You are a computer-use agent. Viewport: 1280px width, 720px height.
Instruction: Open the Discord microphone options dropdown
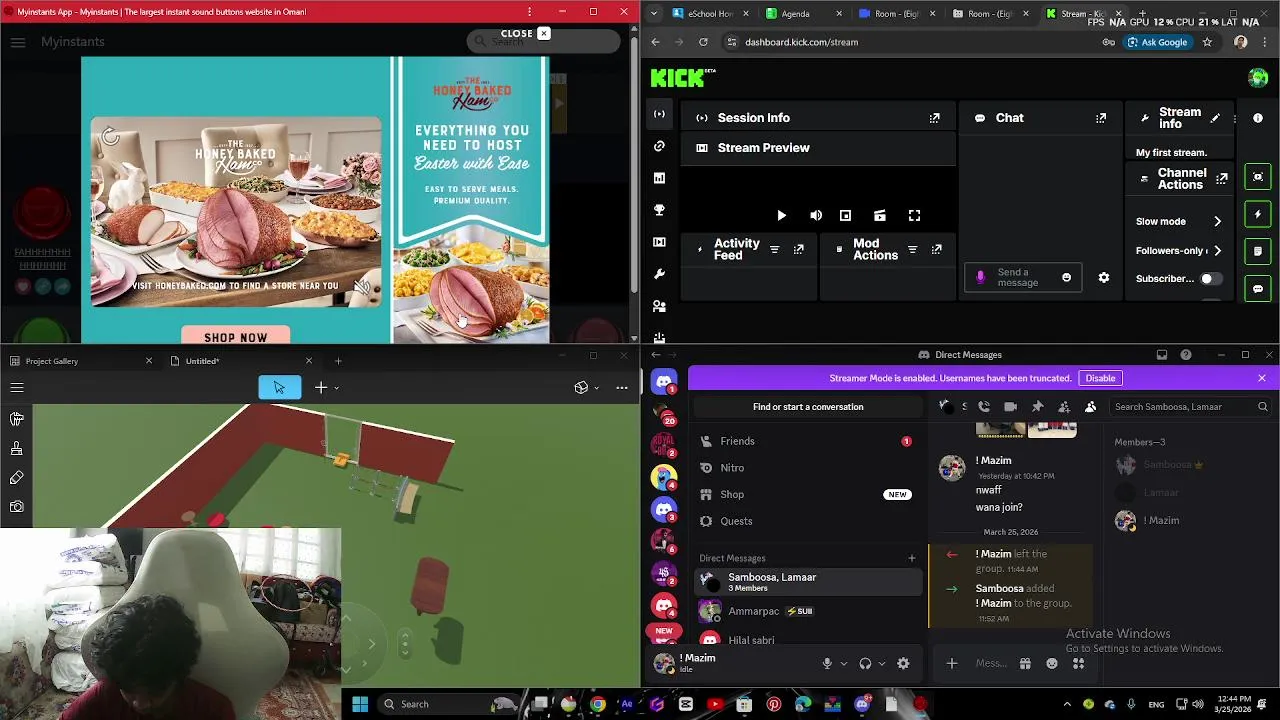843,664
